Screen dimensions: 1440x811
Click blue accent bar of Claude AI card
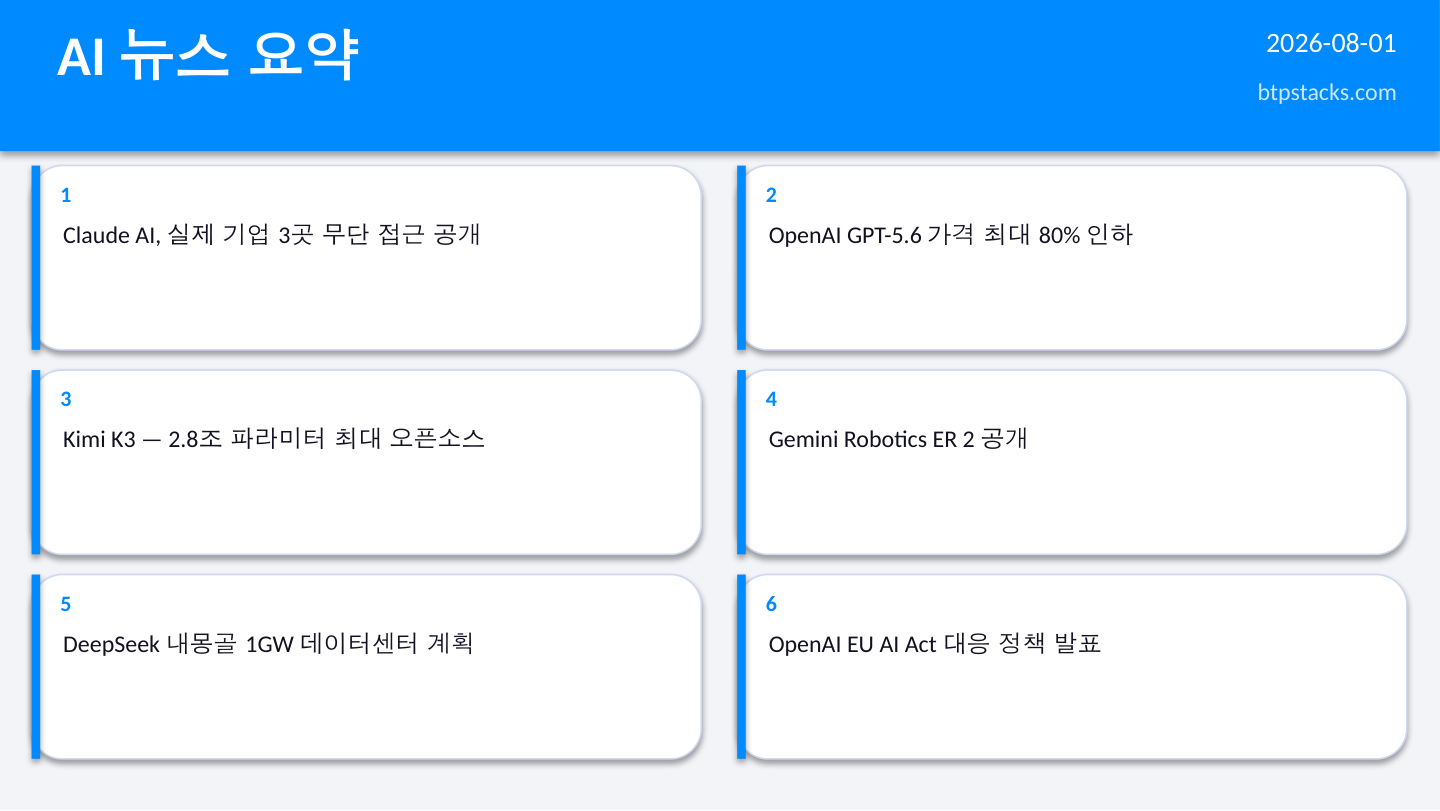36,258
